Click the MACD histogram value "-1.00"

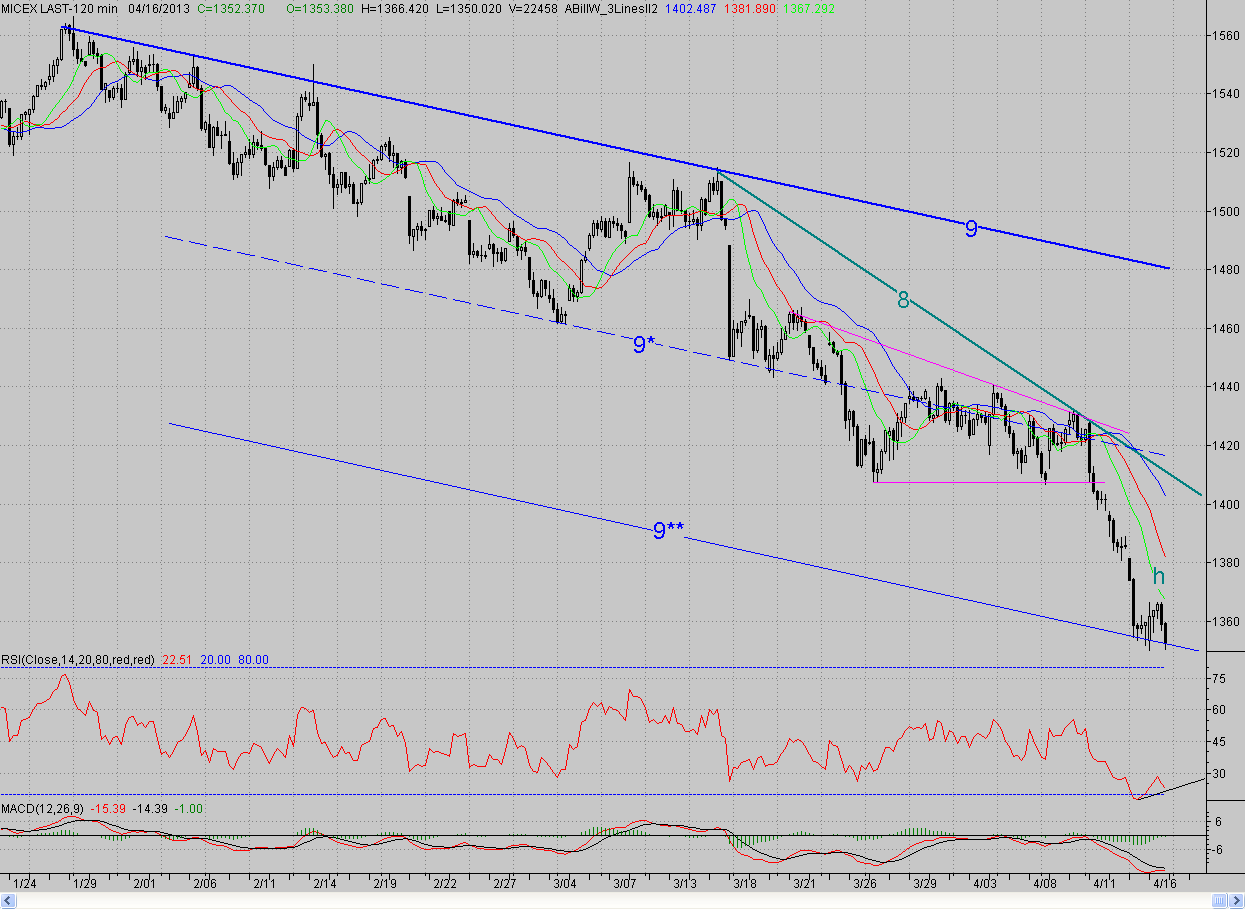click(x=190, y=807)
